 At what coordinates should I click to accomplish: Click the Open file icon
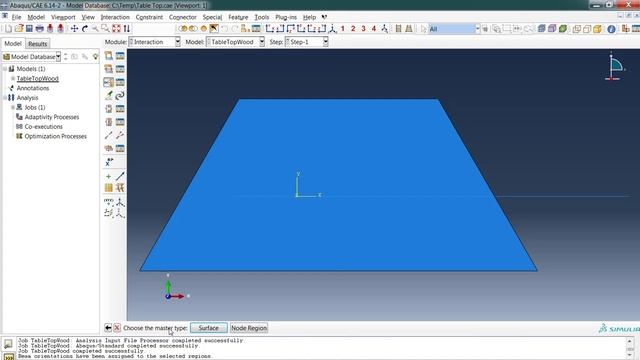19,29
